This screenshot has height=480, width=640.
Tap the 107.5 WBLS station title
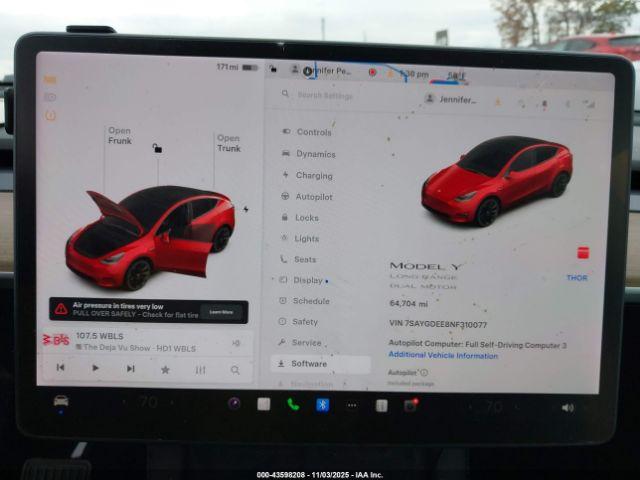100,336
